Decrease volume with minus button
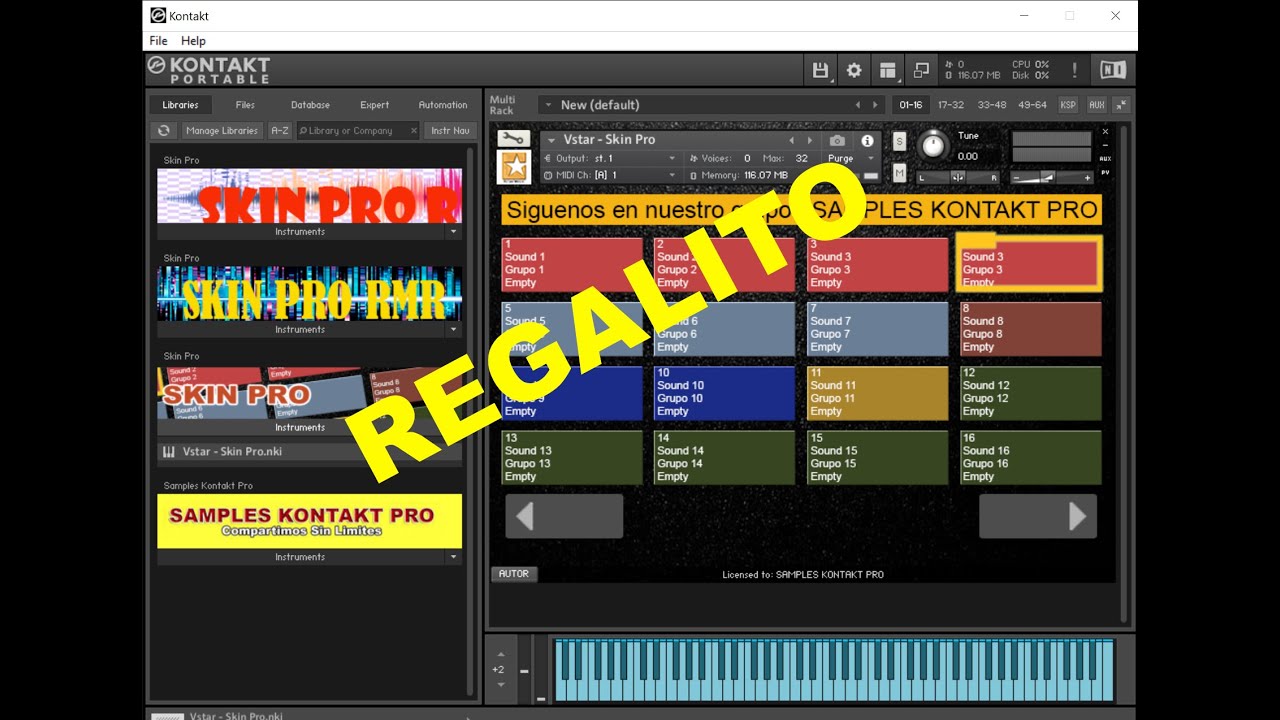This screenshot has height=720, width=1280. pos(1018,178)
